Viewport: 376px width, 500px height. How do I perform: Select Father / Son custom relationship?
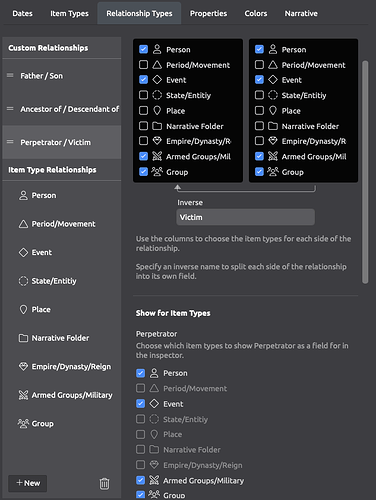tap(62, 76)
